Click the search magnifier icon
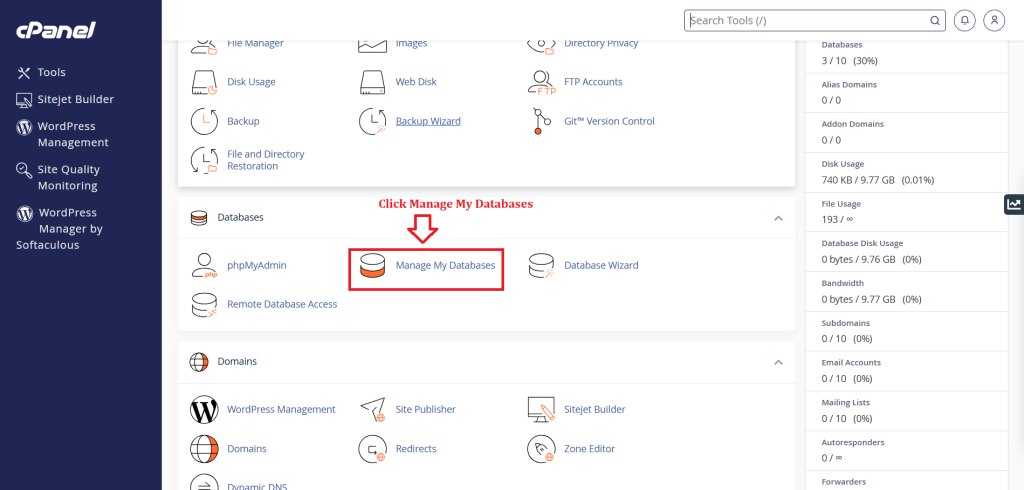This screenshot has height=490, width=1024. coord(935,20)
